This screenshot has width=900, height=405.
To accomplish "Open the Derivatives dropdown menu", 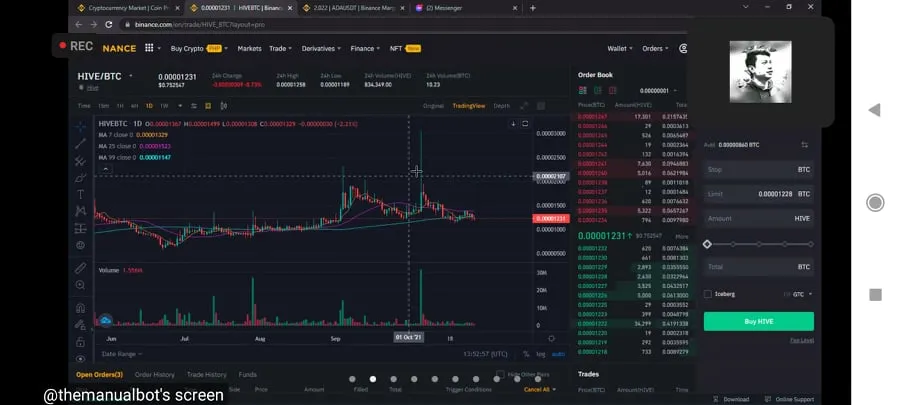I will (321, 49).
